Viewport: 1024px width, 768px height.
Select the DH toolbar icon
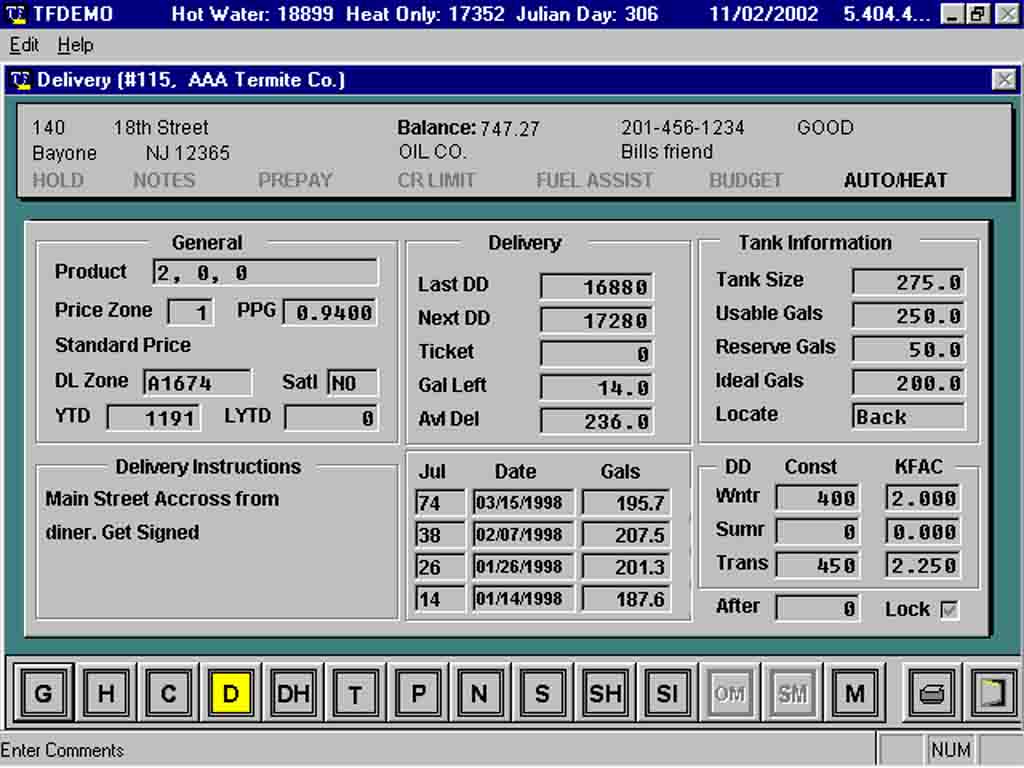(x=292, y=692)
